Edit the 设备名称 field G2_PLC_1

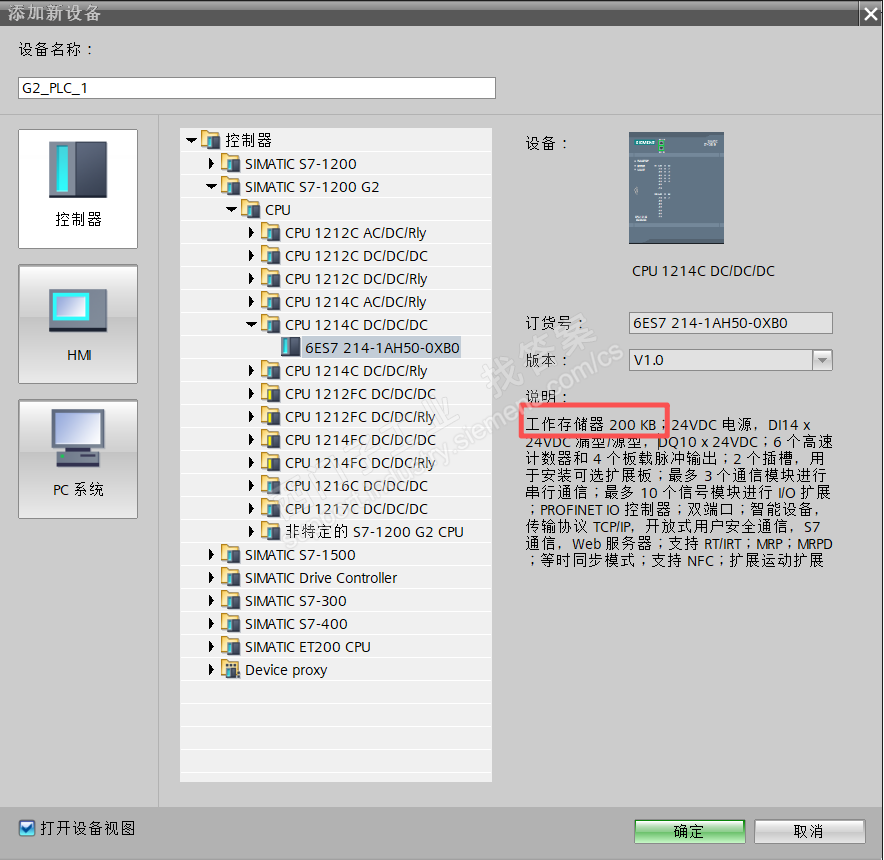257,88
